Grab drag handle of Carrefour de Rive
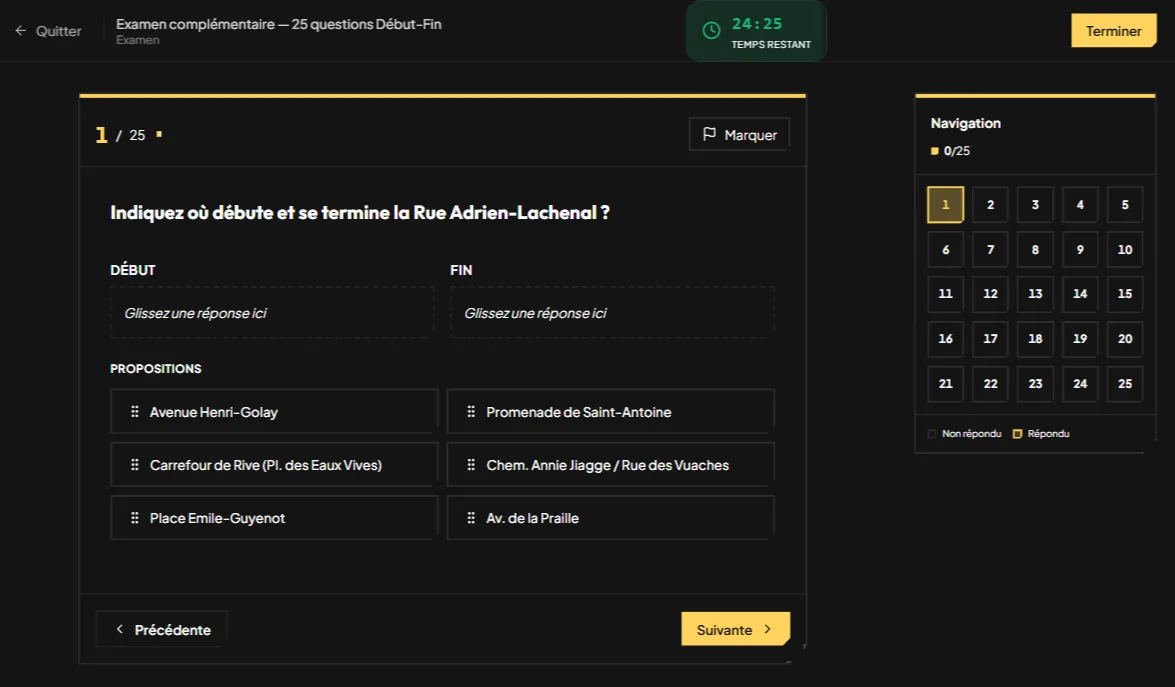 click(135, 464)
